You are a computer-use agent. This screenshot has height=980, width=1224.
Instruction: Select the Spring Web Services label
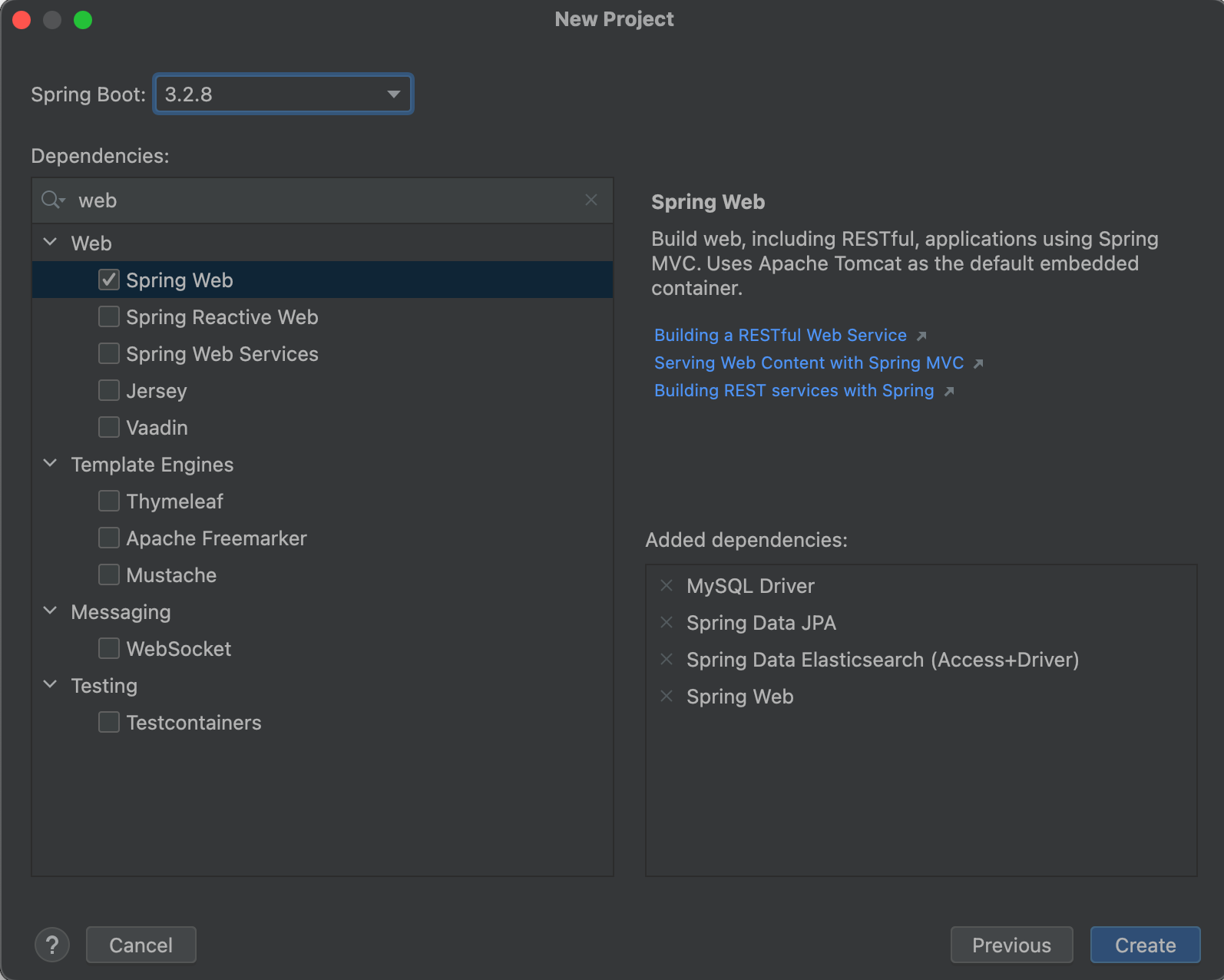click(x=222, y=354)
